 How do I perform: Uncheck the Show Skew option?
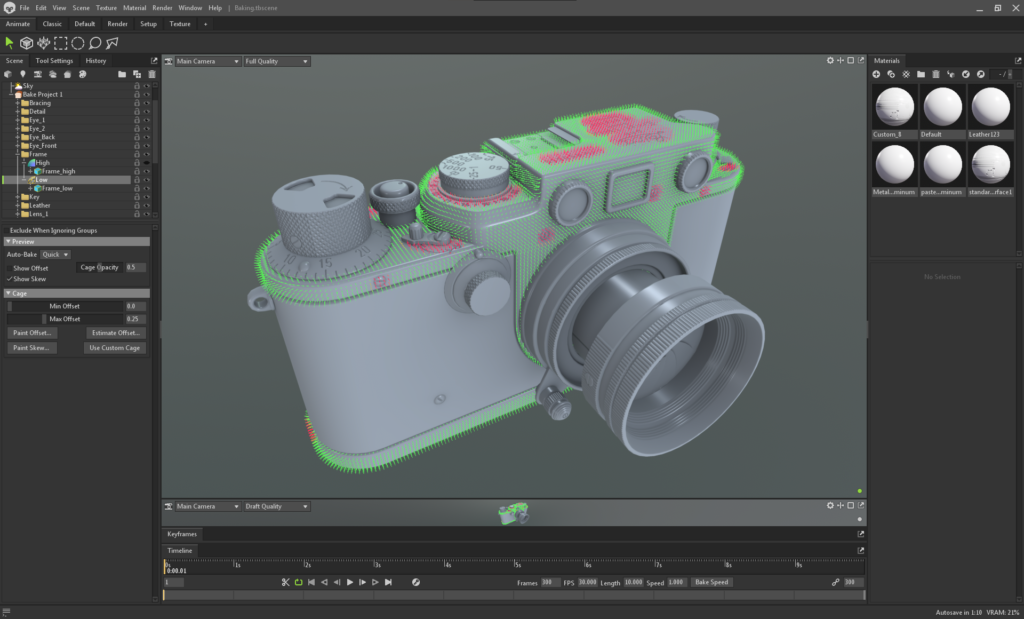pyautogui.click(x=9, y=279)
